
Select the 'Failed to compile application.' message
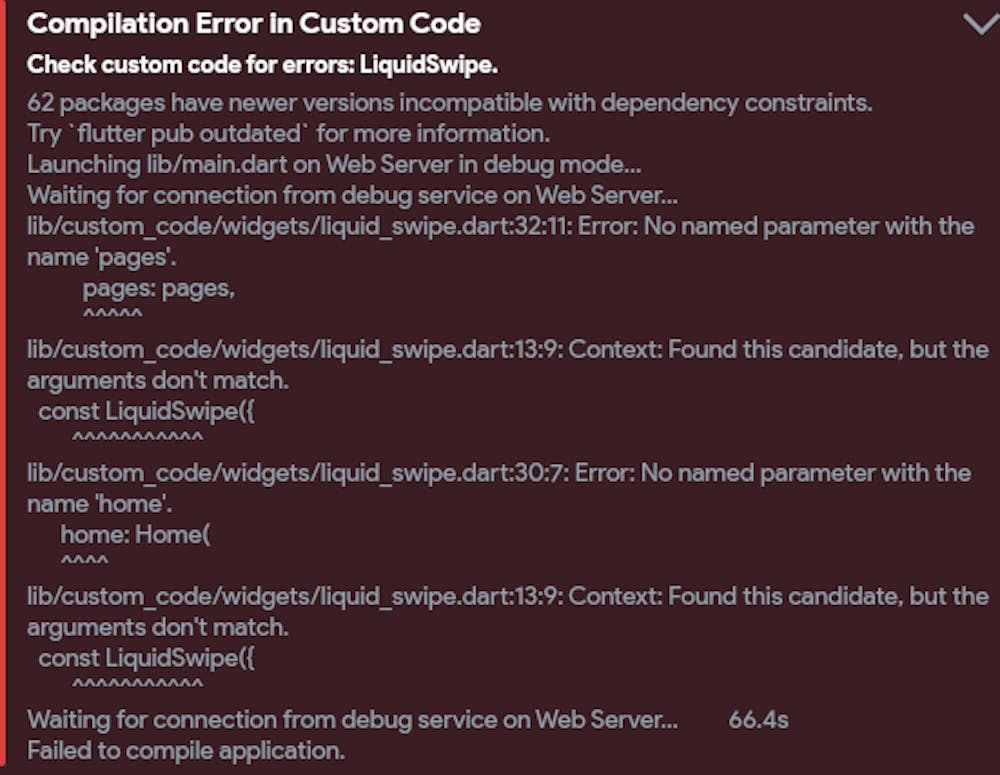(x=185, y=750)
